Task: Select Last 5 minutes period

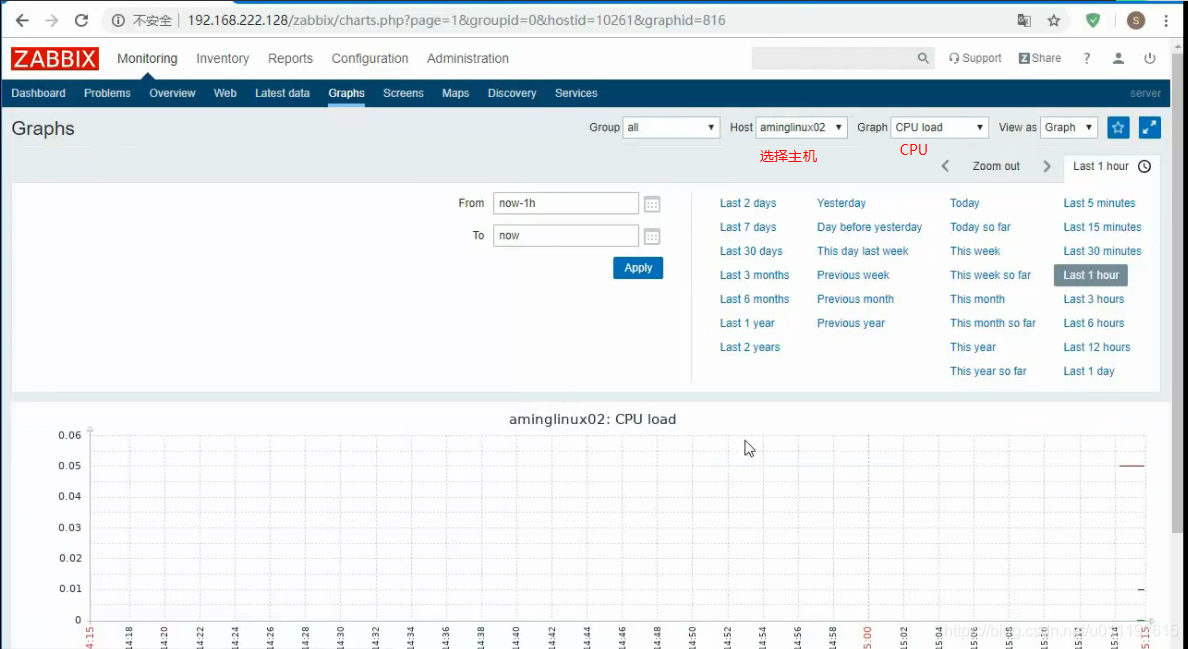Action: tap(1099, 203)
